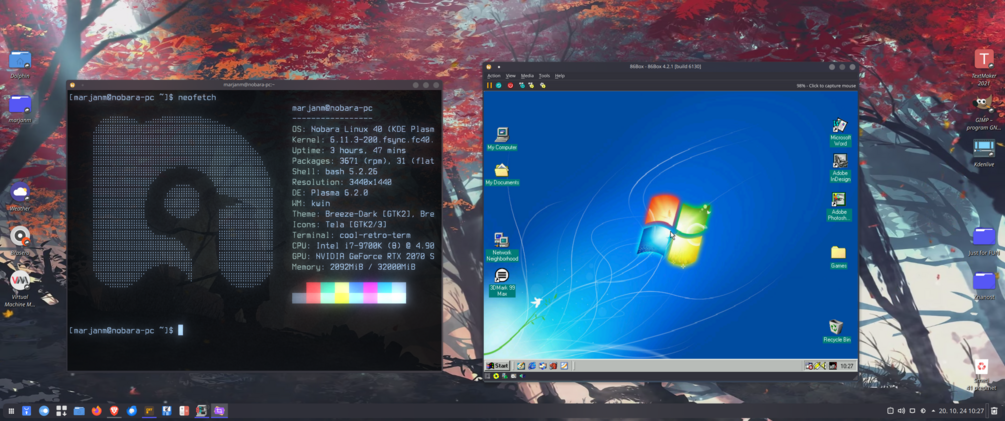
Task: Click the "Shell: bash 5.2.26" line
Action: coord(334,171)
